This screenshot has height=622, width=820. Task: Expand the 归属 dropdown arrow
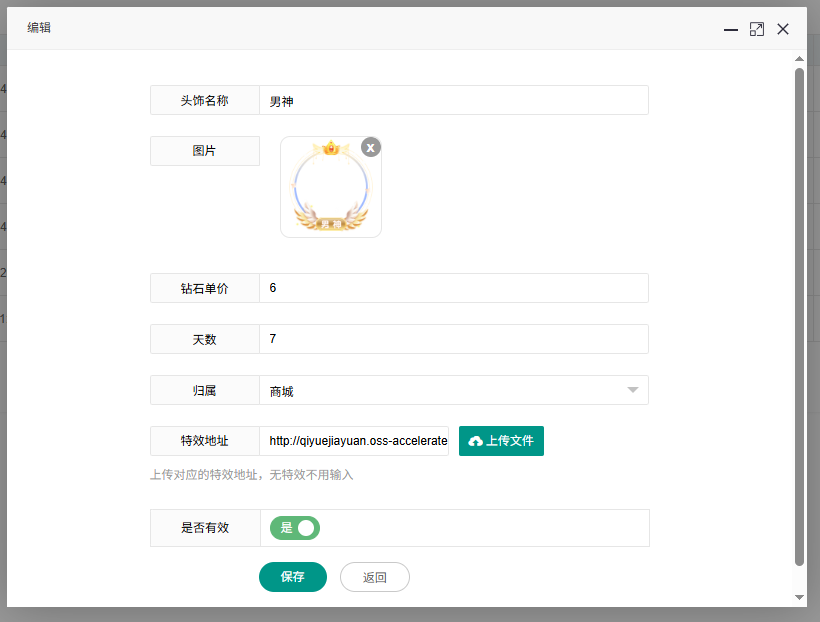632,390
